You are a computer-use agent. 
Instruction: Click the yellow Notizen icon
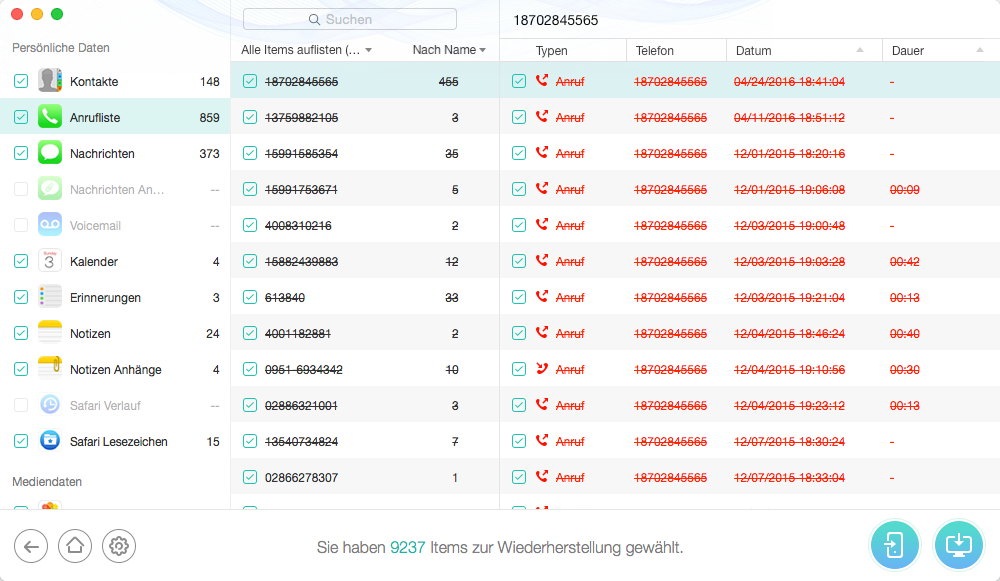click(50, 333)
